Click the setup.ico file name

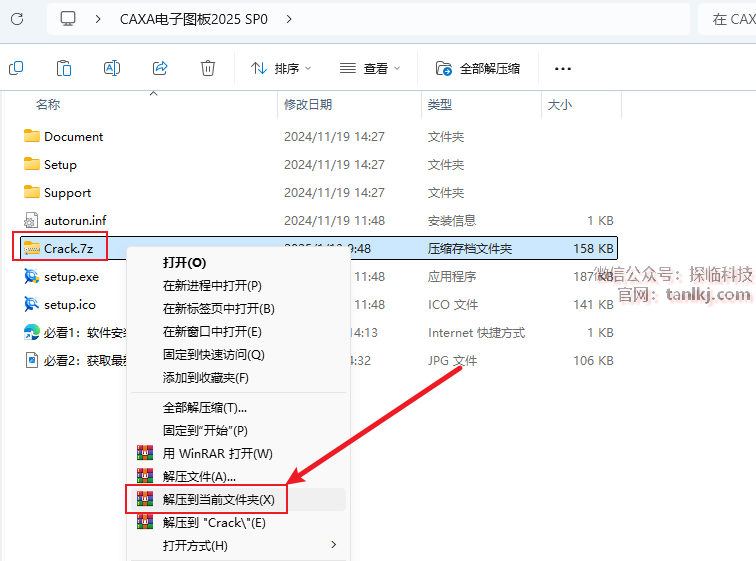click(x=70, y=305)
